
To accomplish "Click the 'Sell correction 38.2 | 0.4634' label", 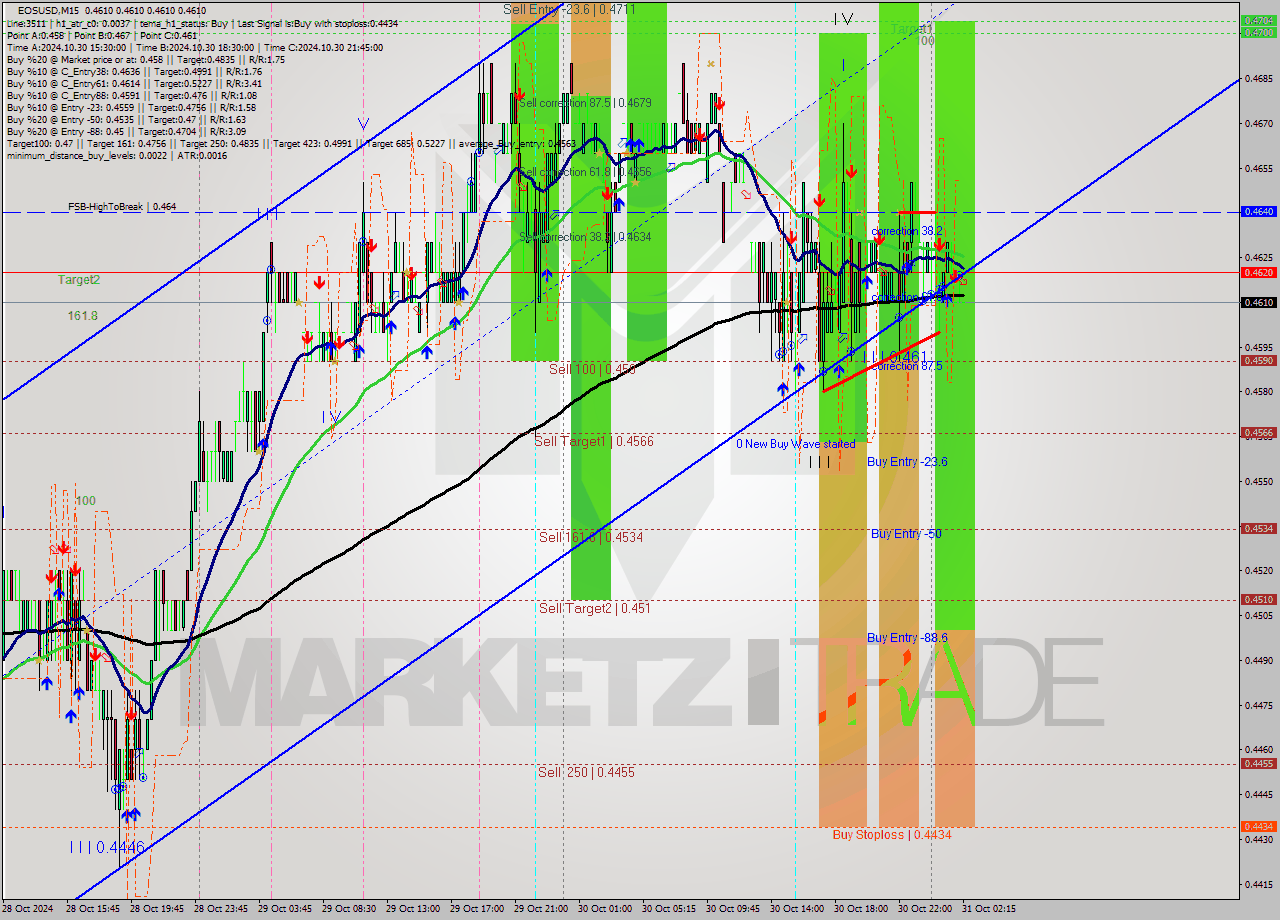I will click(x=585, y=237).
